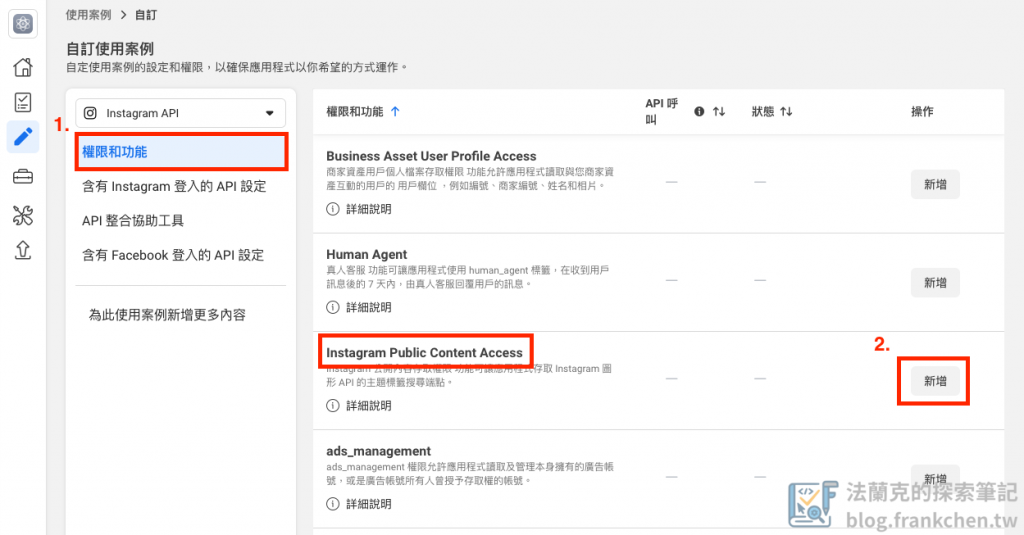
Task: Open the Instagram API dropdown
Action: (x=180, y=113)
